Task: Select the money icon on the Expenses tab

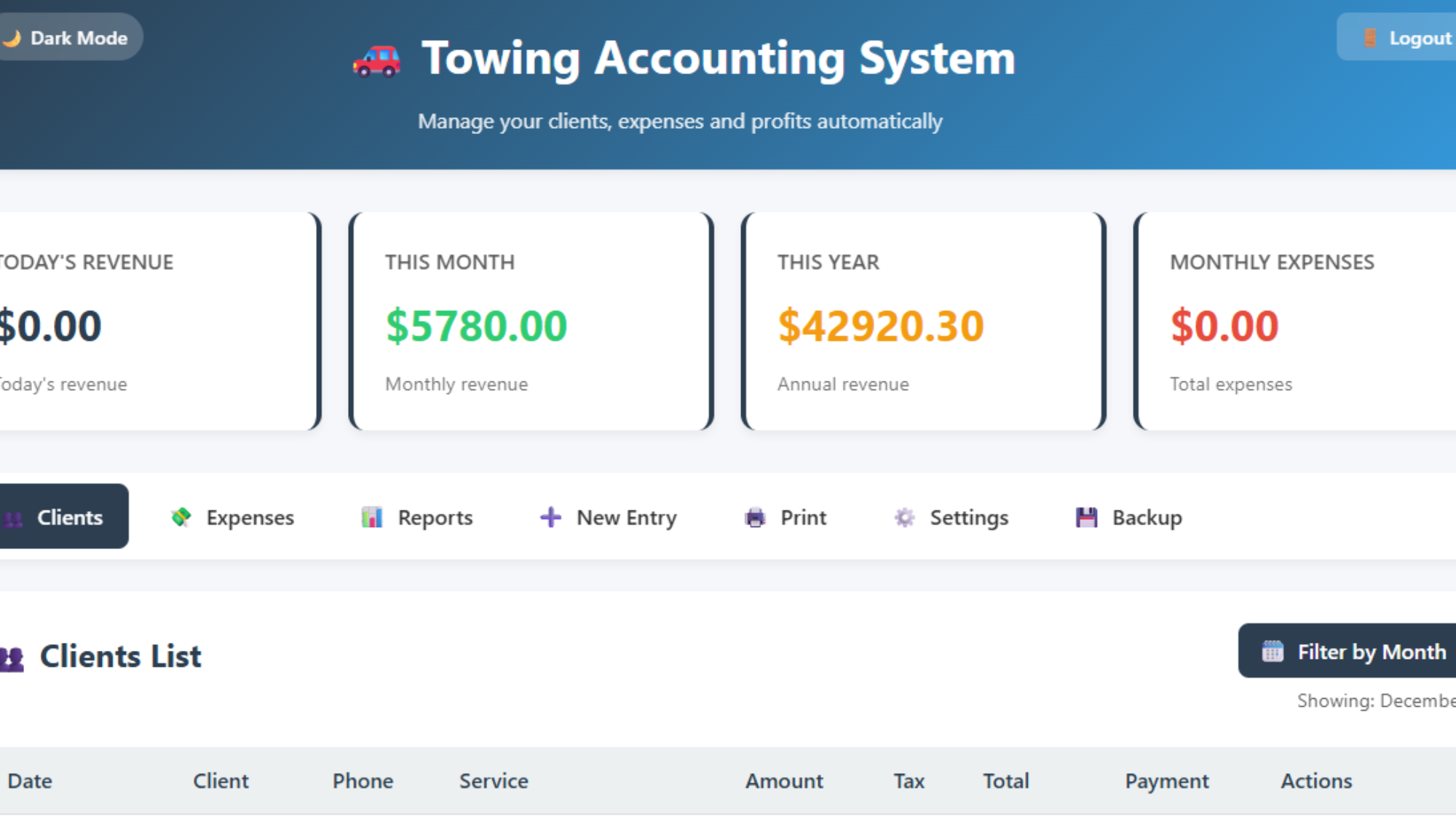Action: [x=183, y=517]
